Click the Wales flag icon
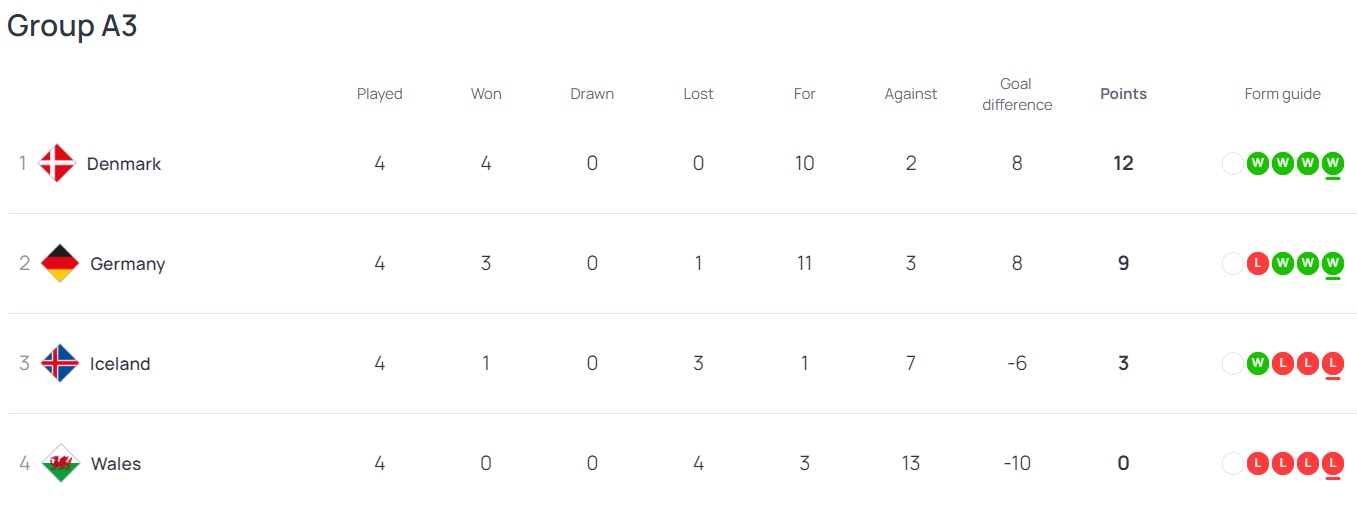This screenshot has width=1357, height=505. click(x=61, y=463)
